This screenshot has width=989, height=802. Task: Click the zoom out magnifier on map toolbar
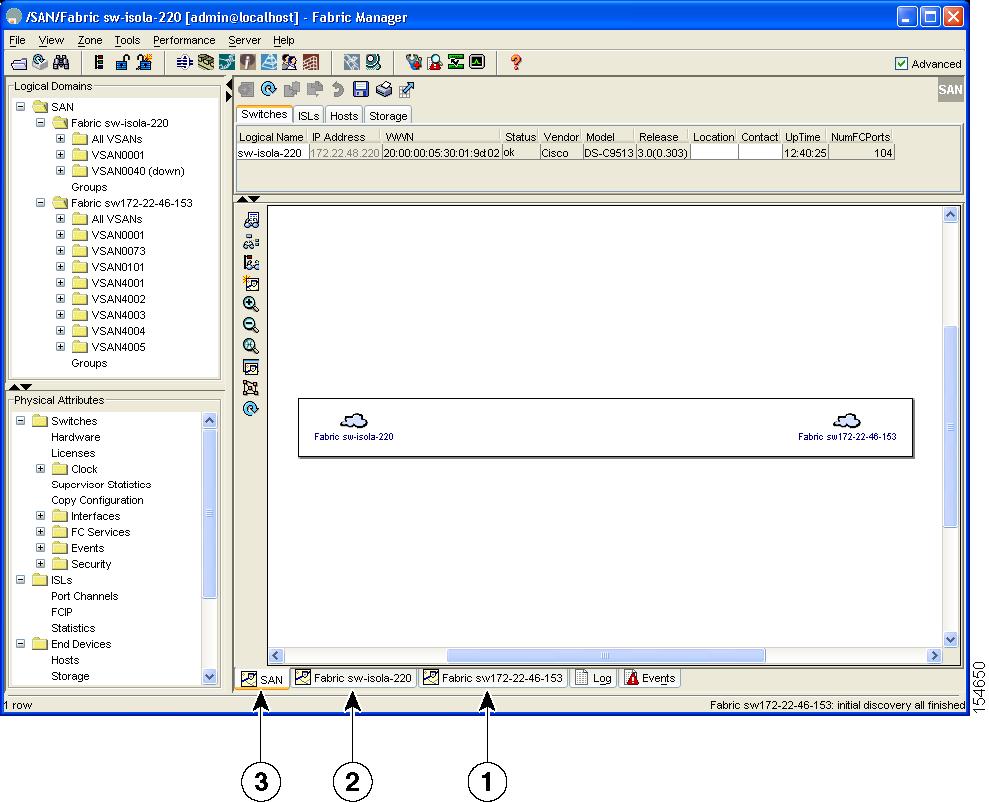(250, 325)
